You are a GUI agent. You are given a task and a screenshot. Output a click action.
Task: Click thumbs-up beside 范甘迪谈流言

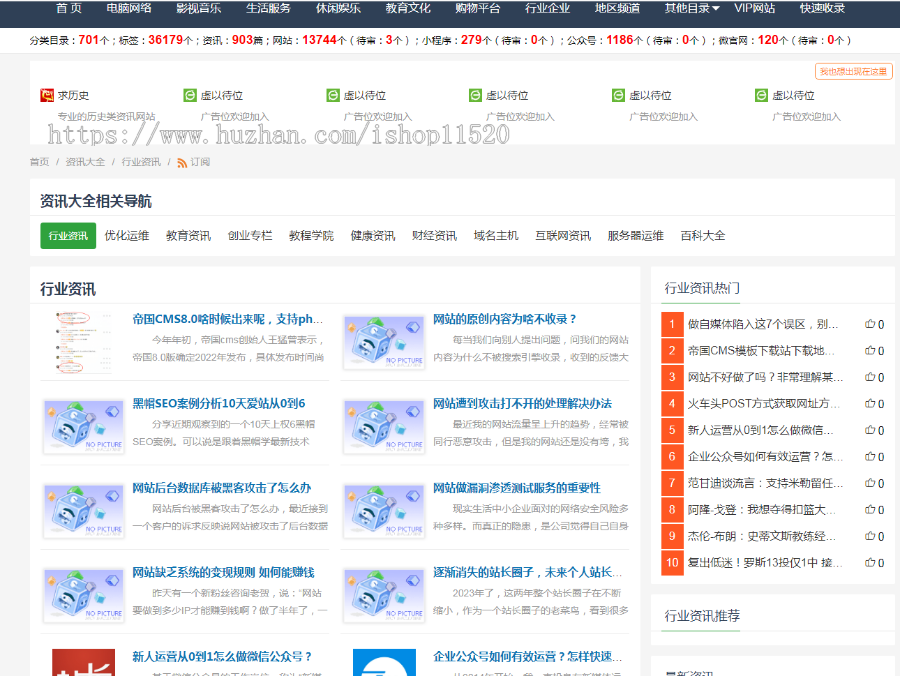[x=870, y=483]
